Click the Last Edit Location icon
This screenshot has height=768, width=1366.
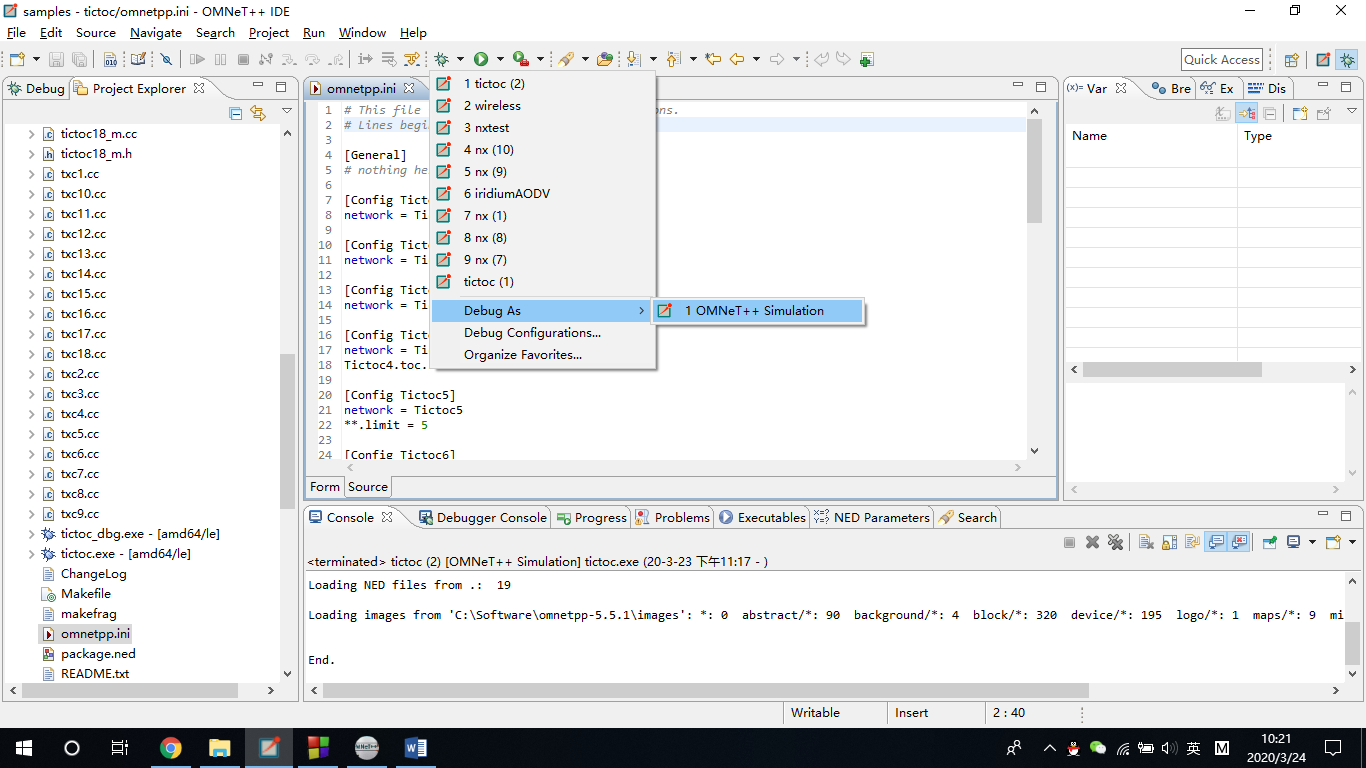tap(713, 60)
